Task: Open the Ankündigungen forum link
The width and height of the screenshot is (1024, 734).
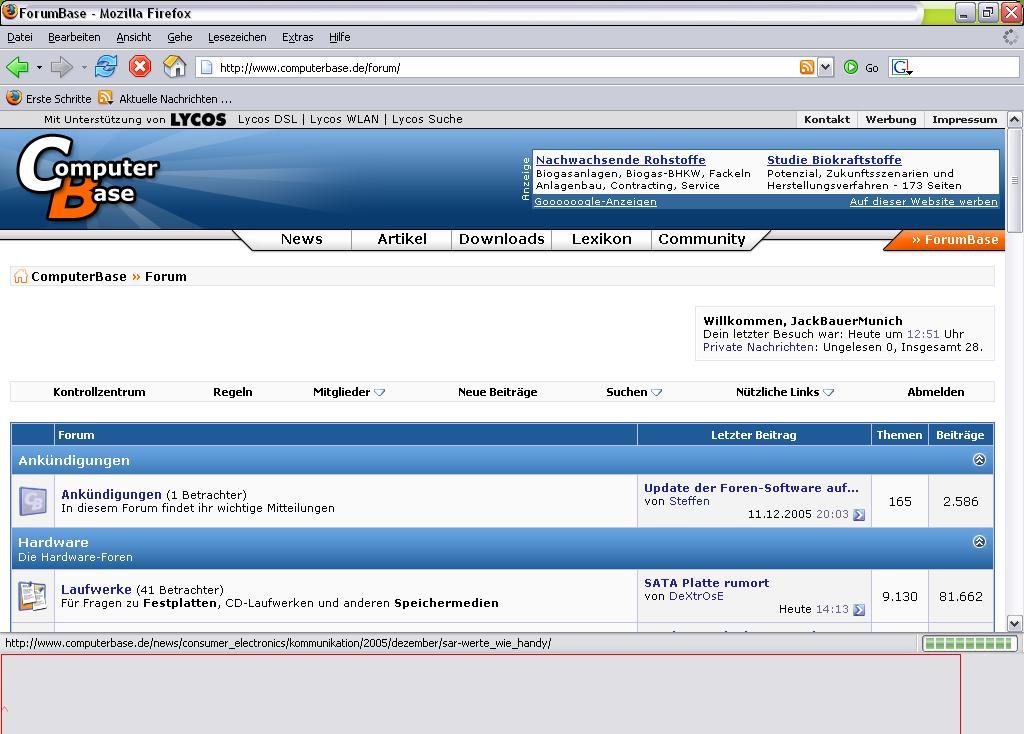Action: (x=111, y=494)
